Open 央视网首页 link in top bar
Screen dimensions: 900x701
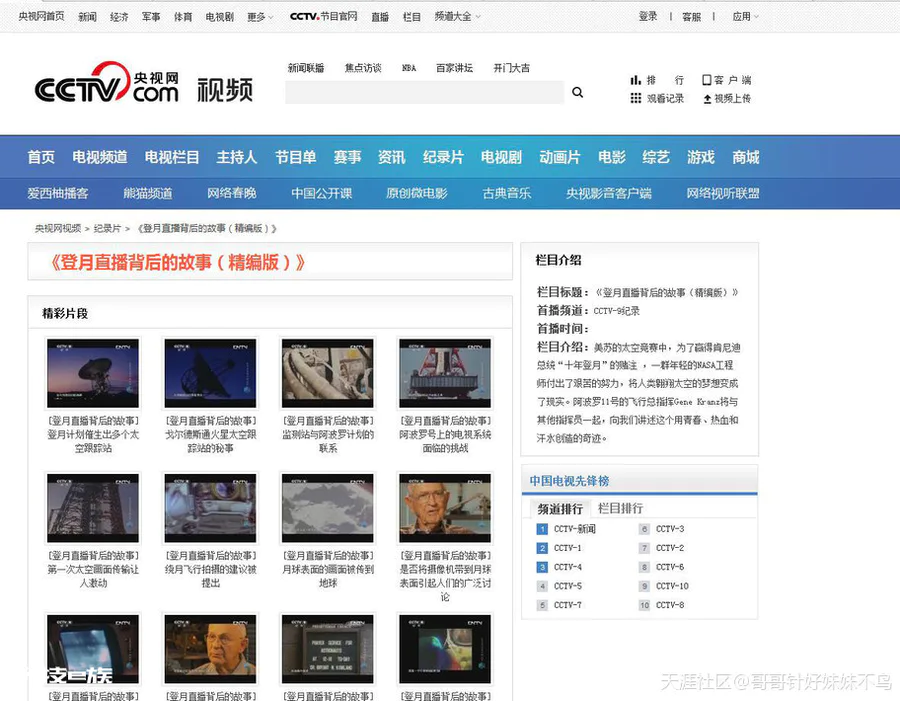(x=41, y=16)
